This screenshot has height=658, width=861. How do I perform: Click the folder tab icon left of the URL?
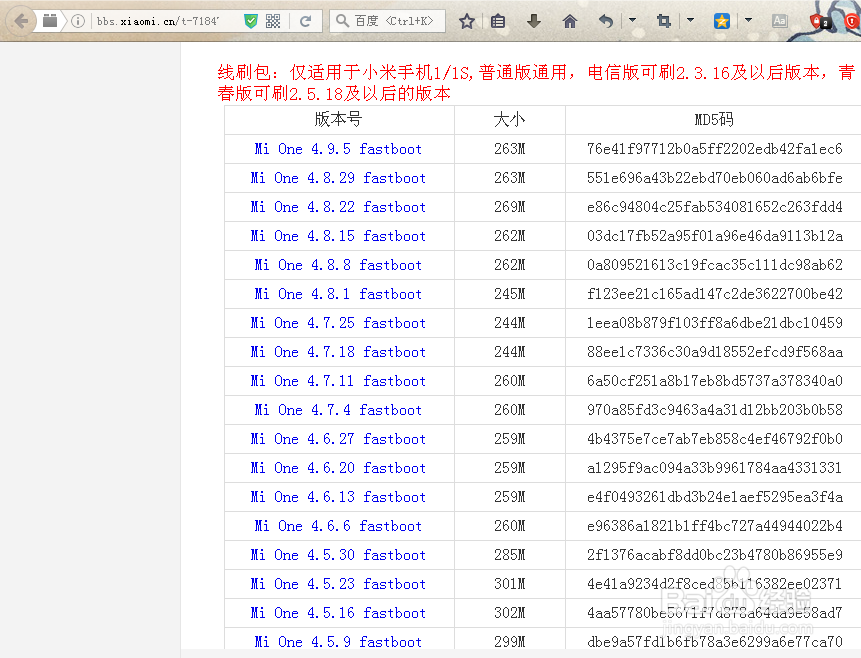[x=50, y=21]
